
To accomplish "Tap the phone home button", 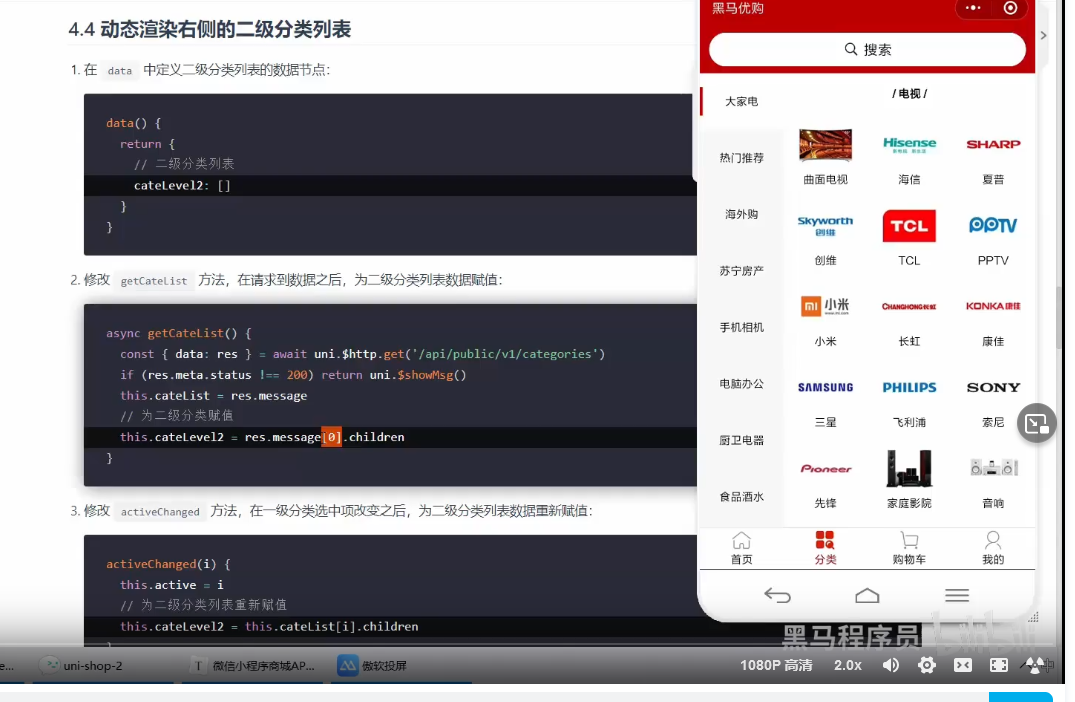I will tap(867, 595).
